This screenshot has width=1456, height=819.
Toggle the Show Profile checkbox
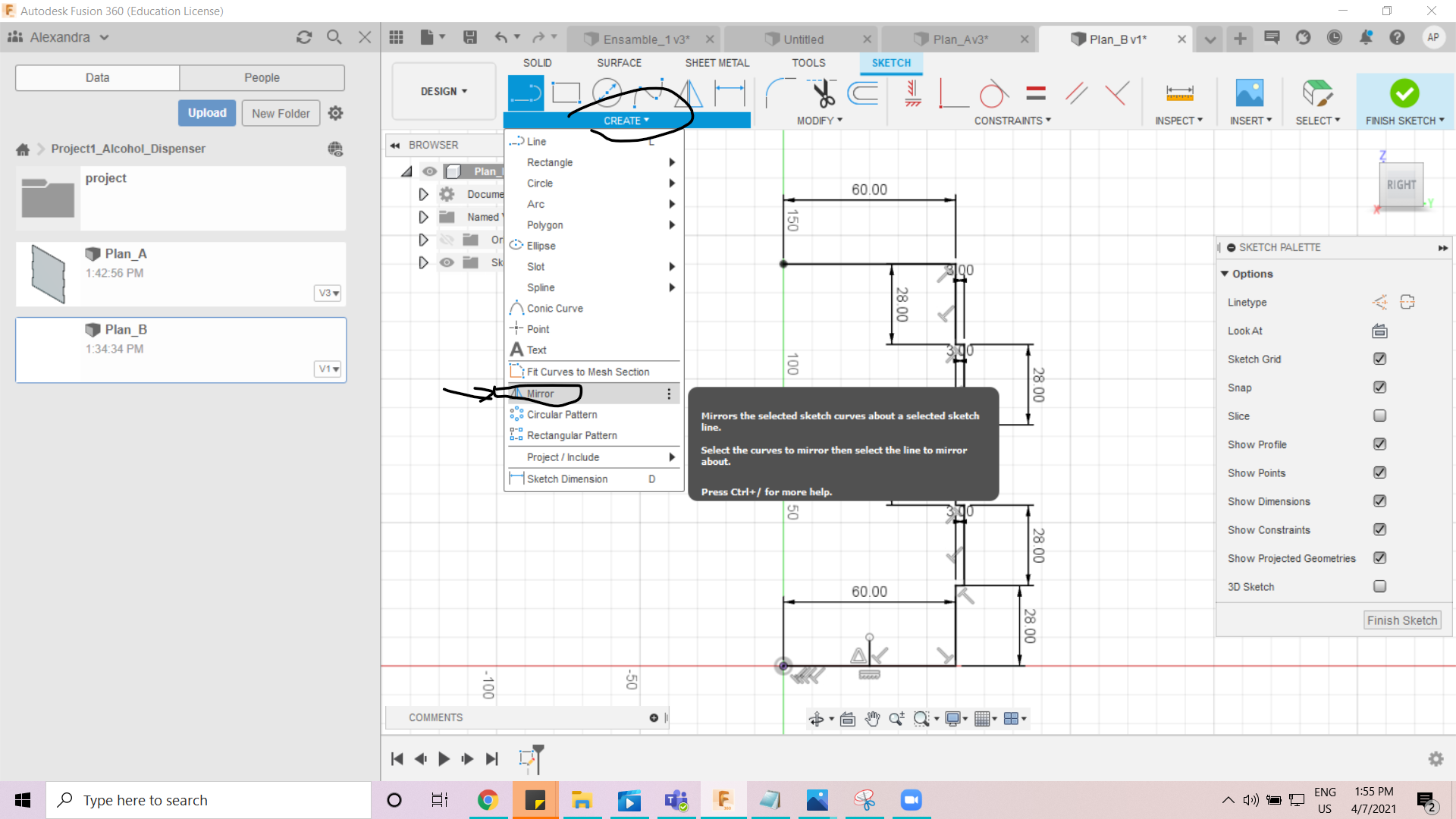click(x=1379, y=444)
